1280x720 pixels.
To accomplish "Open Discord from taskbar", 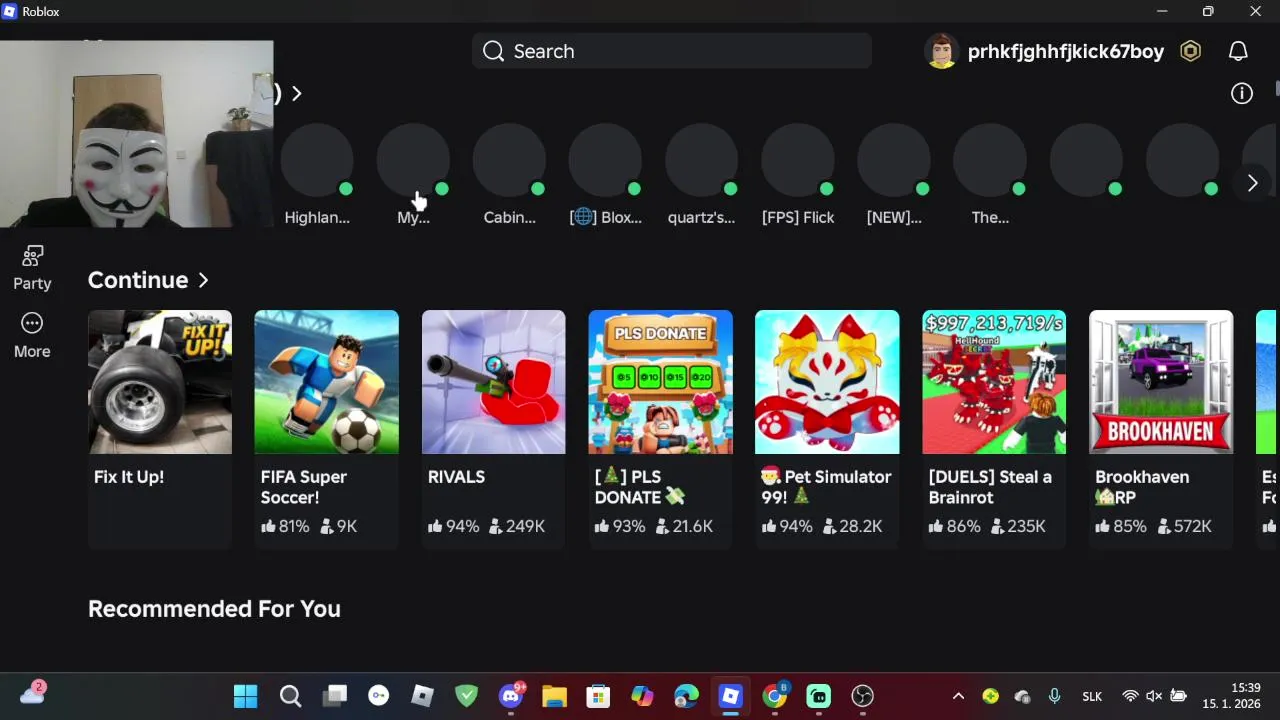I will tap(511, 696).
